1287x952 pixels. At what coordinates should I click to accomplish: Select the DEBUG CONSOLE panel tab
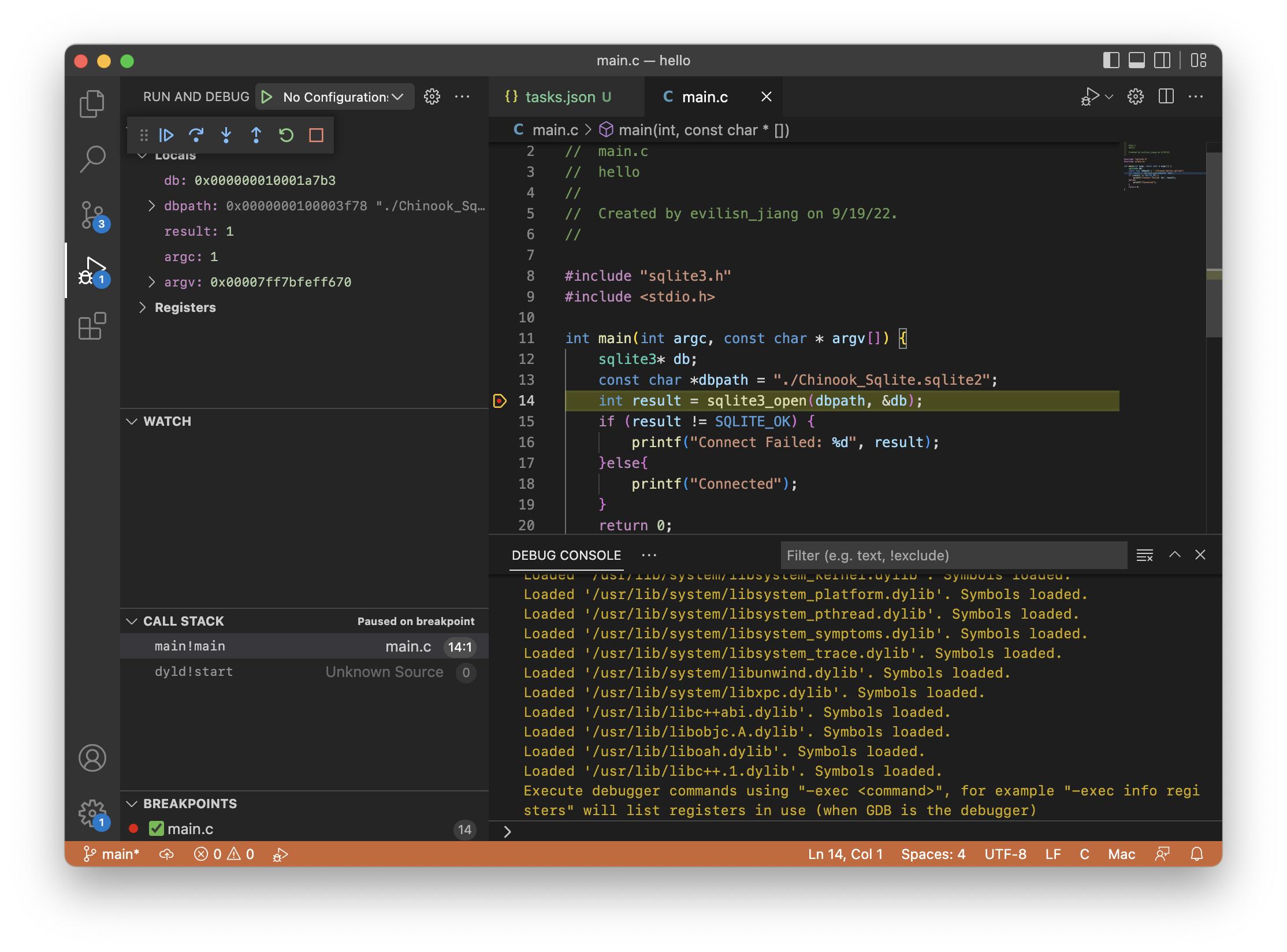click(566, 555)
